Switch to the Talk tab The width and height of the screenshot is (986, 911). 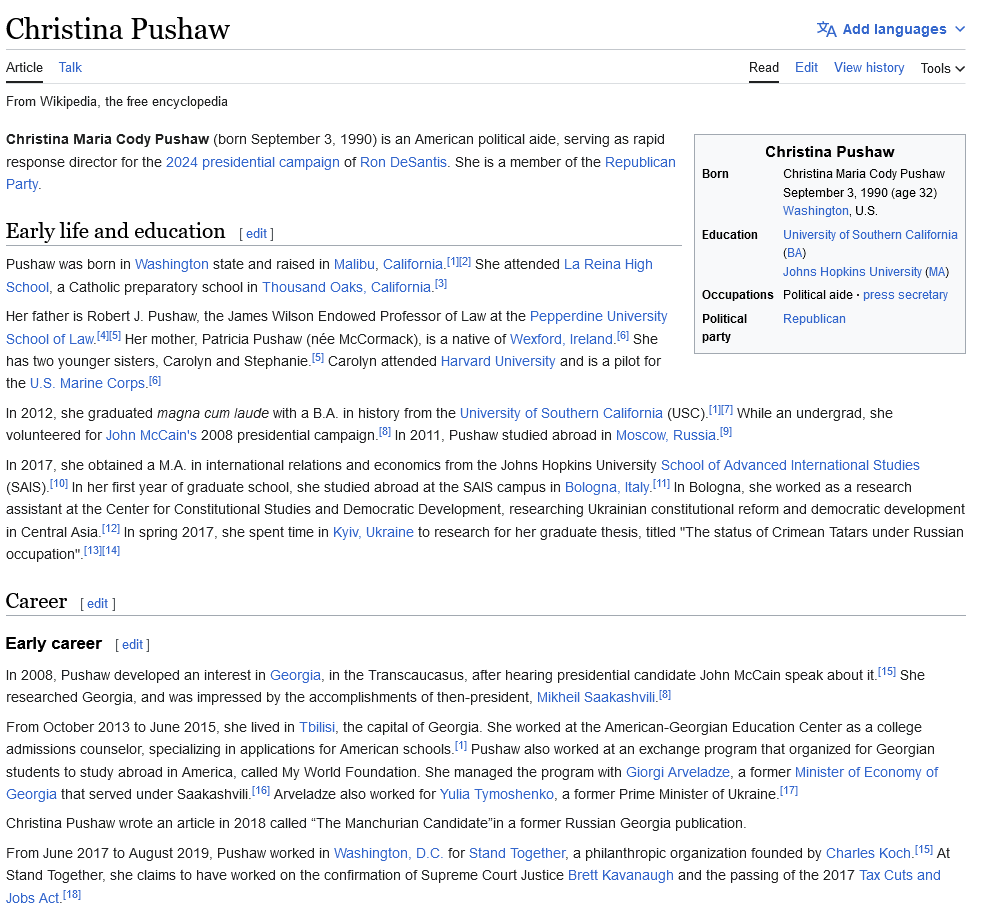pyautogui.click(x=70, y=67)
